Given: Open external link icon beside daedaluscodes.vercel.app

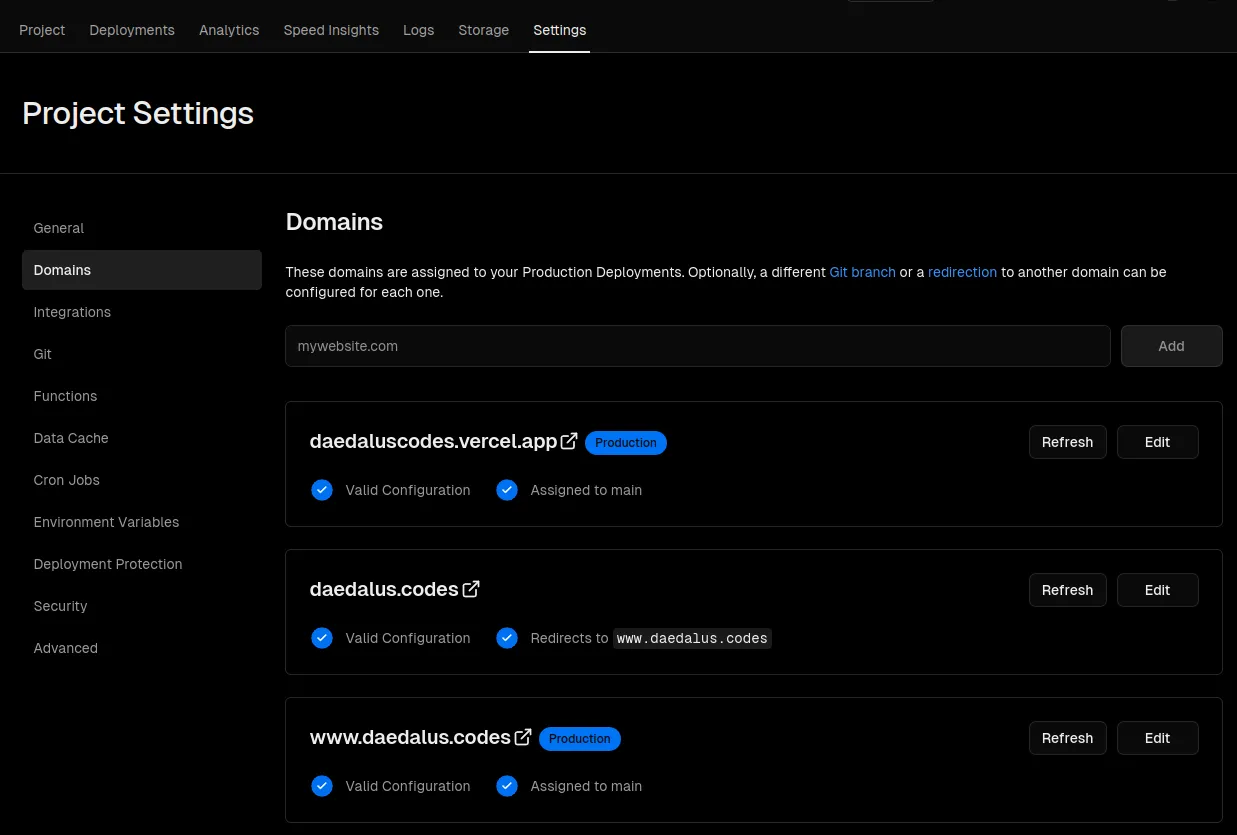Looking at the screenshot, I should (569, 441).
